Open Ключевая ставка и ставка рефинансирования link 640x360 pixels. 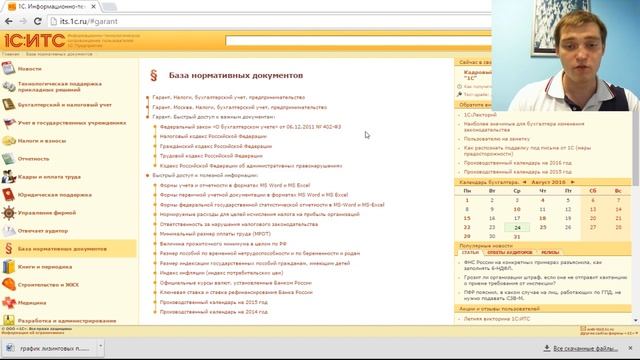pyautogui.click(x=236, y=292)
